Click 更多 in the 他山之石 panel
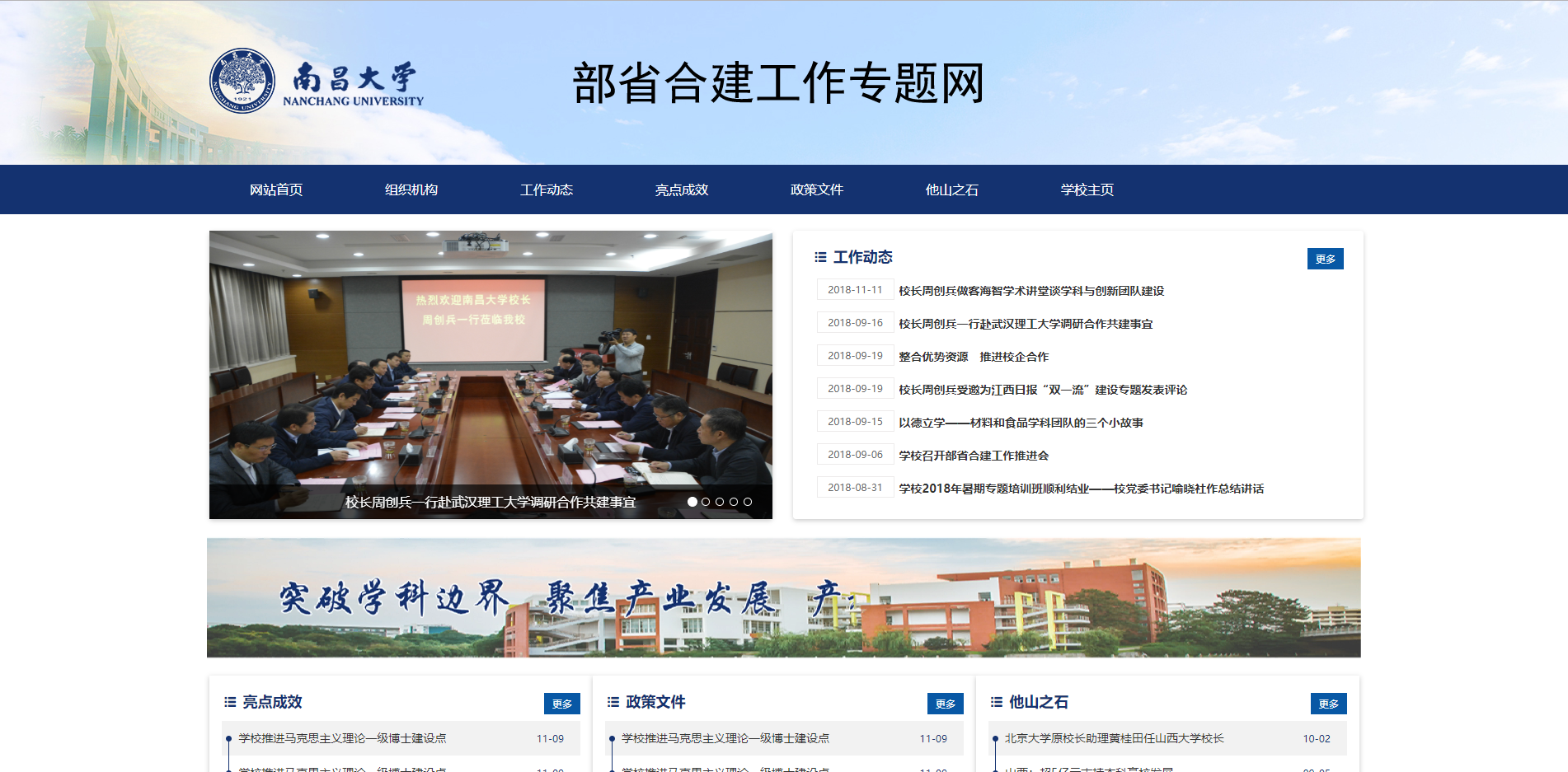Screen dimensions: 1568x772 click(1328, 704)
